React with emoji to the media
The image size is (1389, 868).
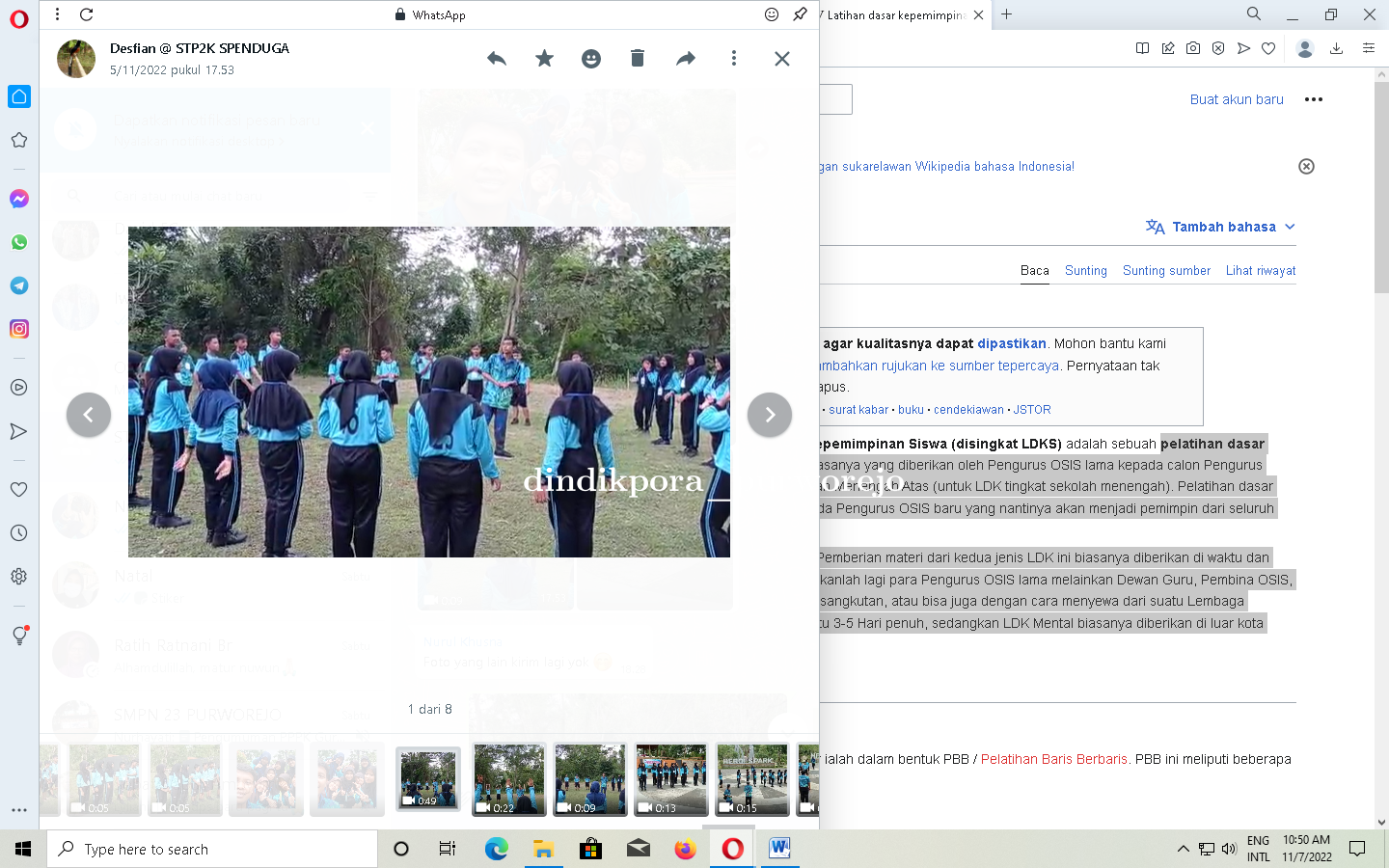[591, 59]
